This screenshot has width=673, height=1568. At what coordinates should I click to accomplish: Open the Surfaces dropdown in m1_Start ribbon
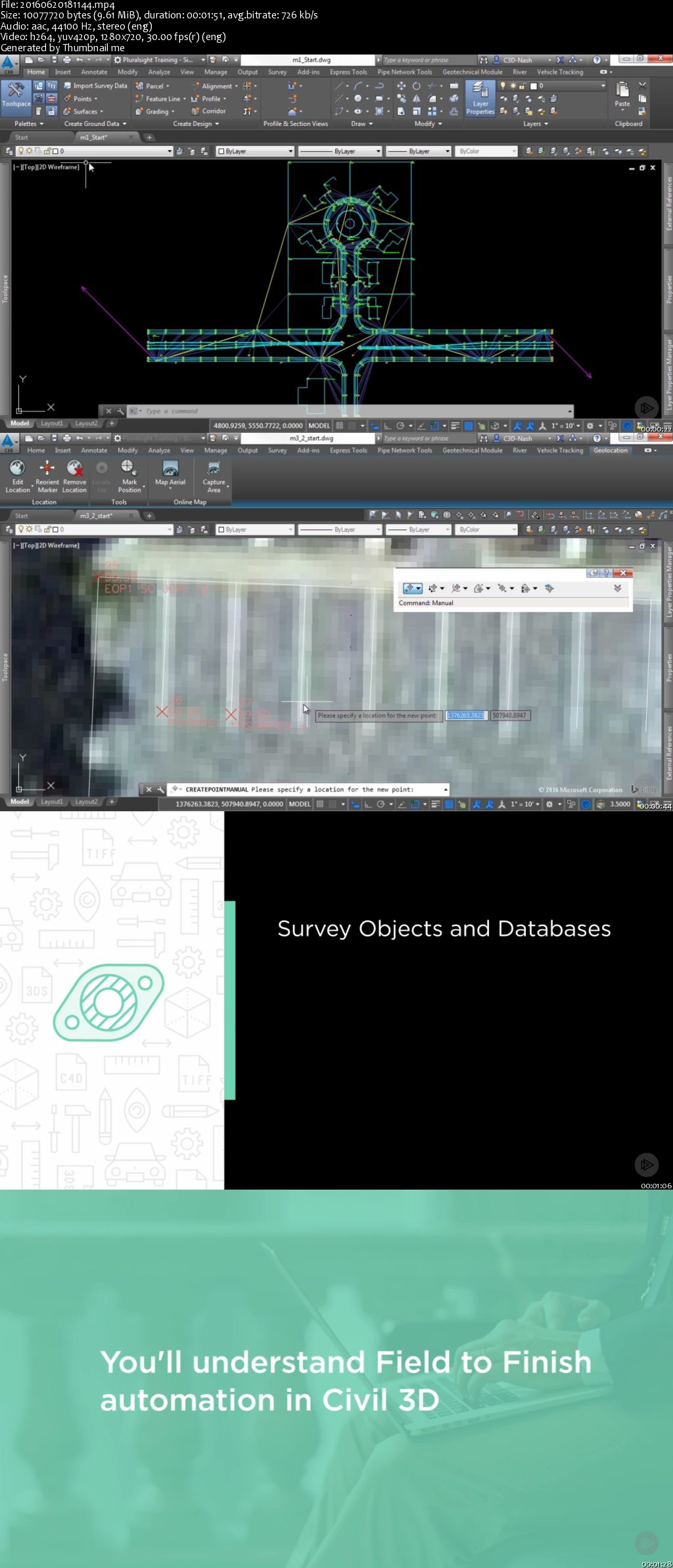(x=84, y=112)
